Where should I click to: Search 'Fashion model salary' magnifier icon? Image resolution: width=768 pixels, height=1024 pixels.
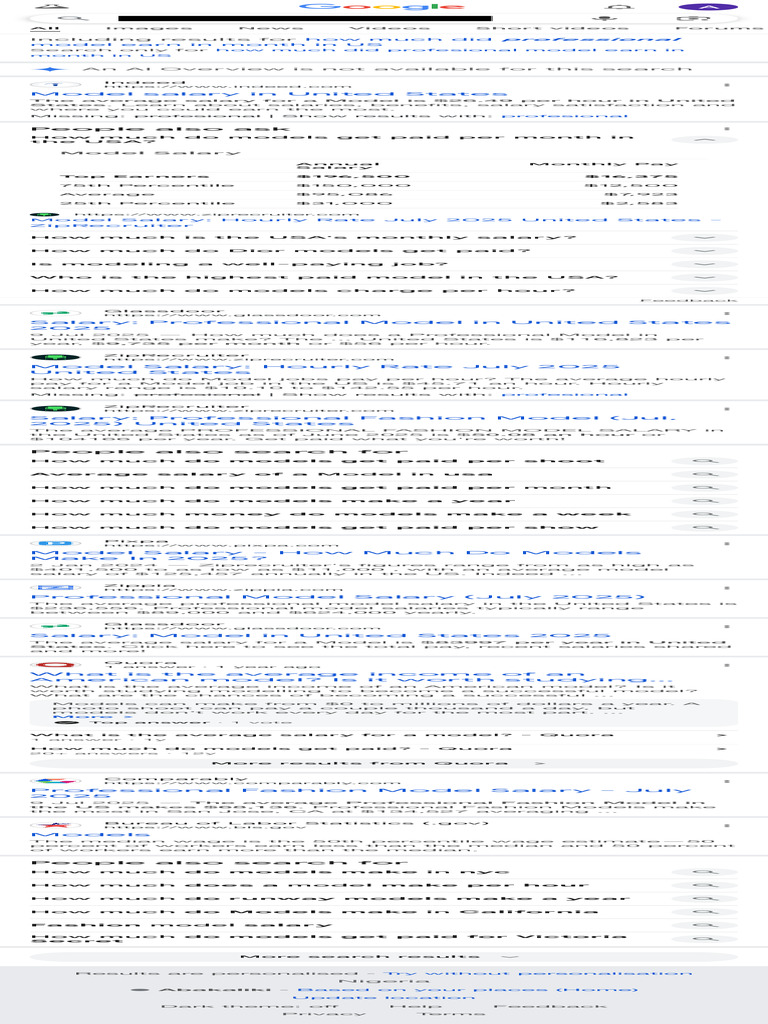[705, 925]
